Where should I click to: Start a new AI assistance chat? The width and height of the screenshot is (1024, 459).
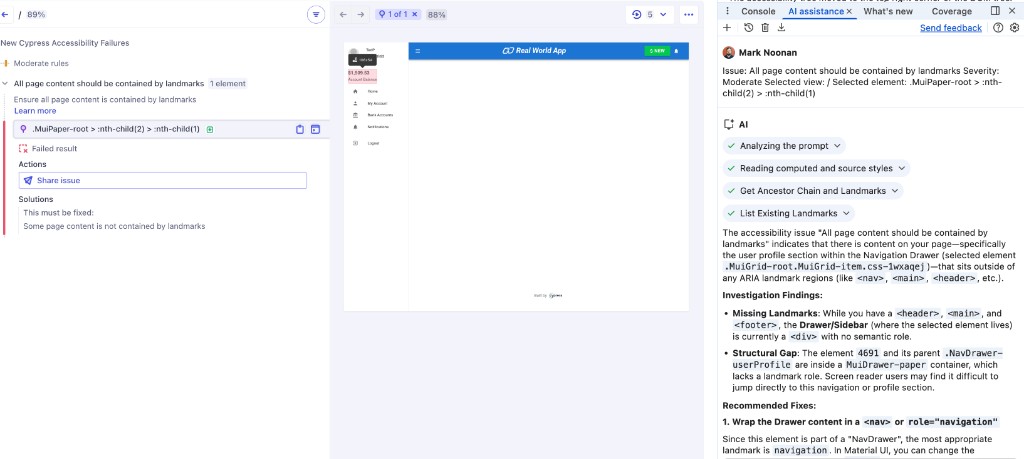[728, 27]
